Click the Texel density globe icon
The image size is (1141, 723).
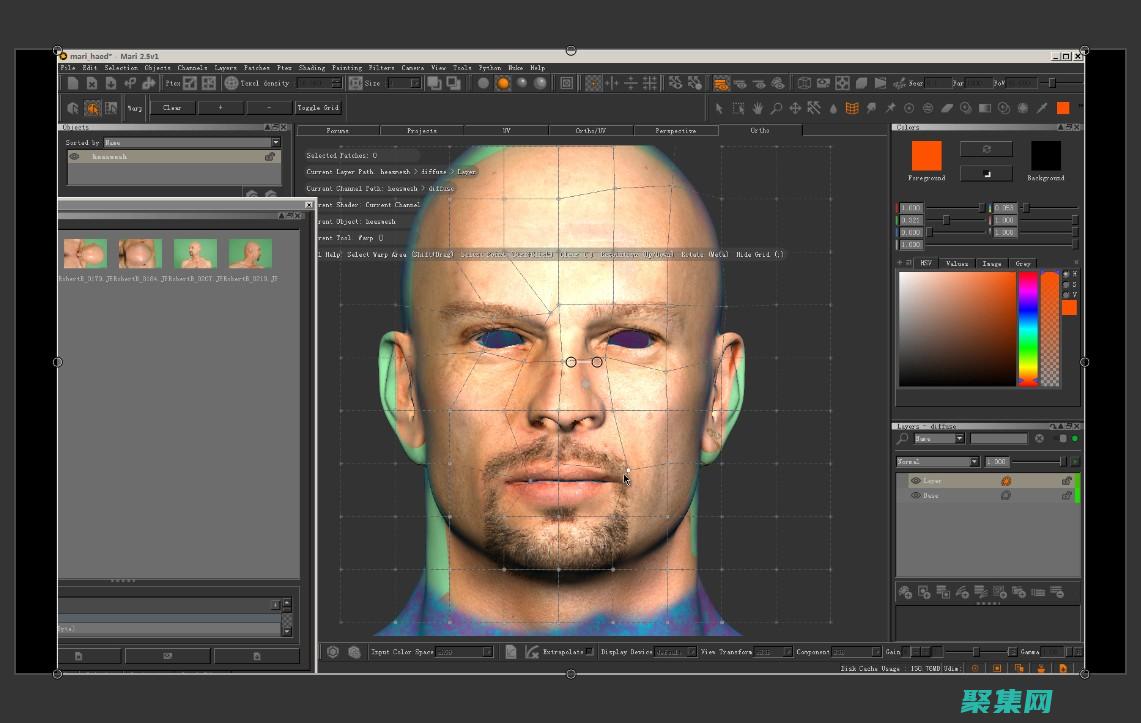(231, 84)
